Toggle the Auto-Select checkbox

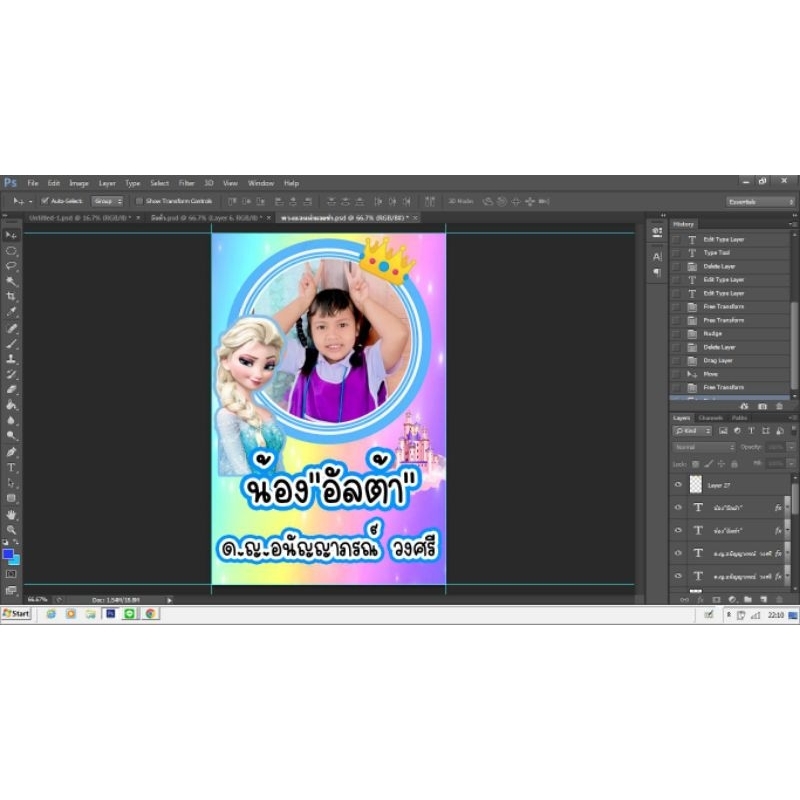click(x=44, y=201)
